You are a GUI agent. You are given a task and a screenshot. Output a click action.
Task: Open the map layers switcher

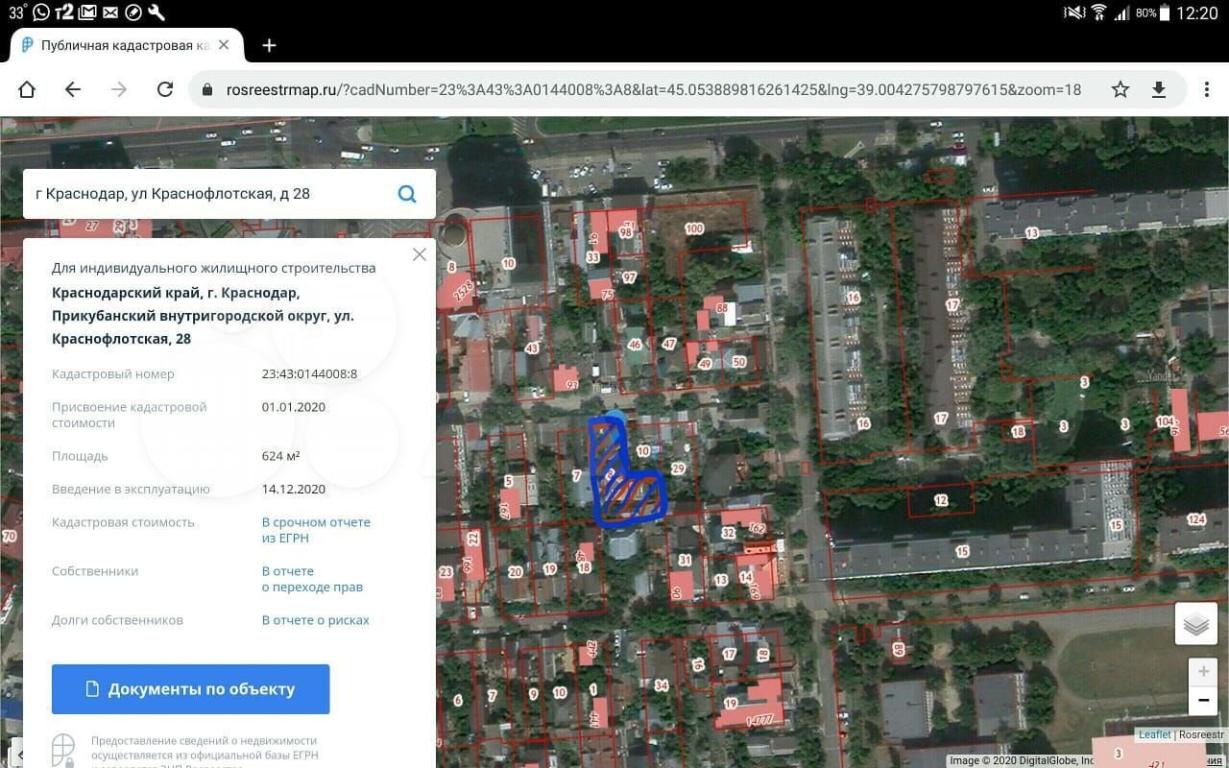tap(1196, 624)
